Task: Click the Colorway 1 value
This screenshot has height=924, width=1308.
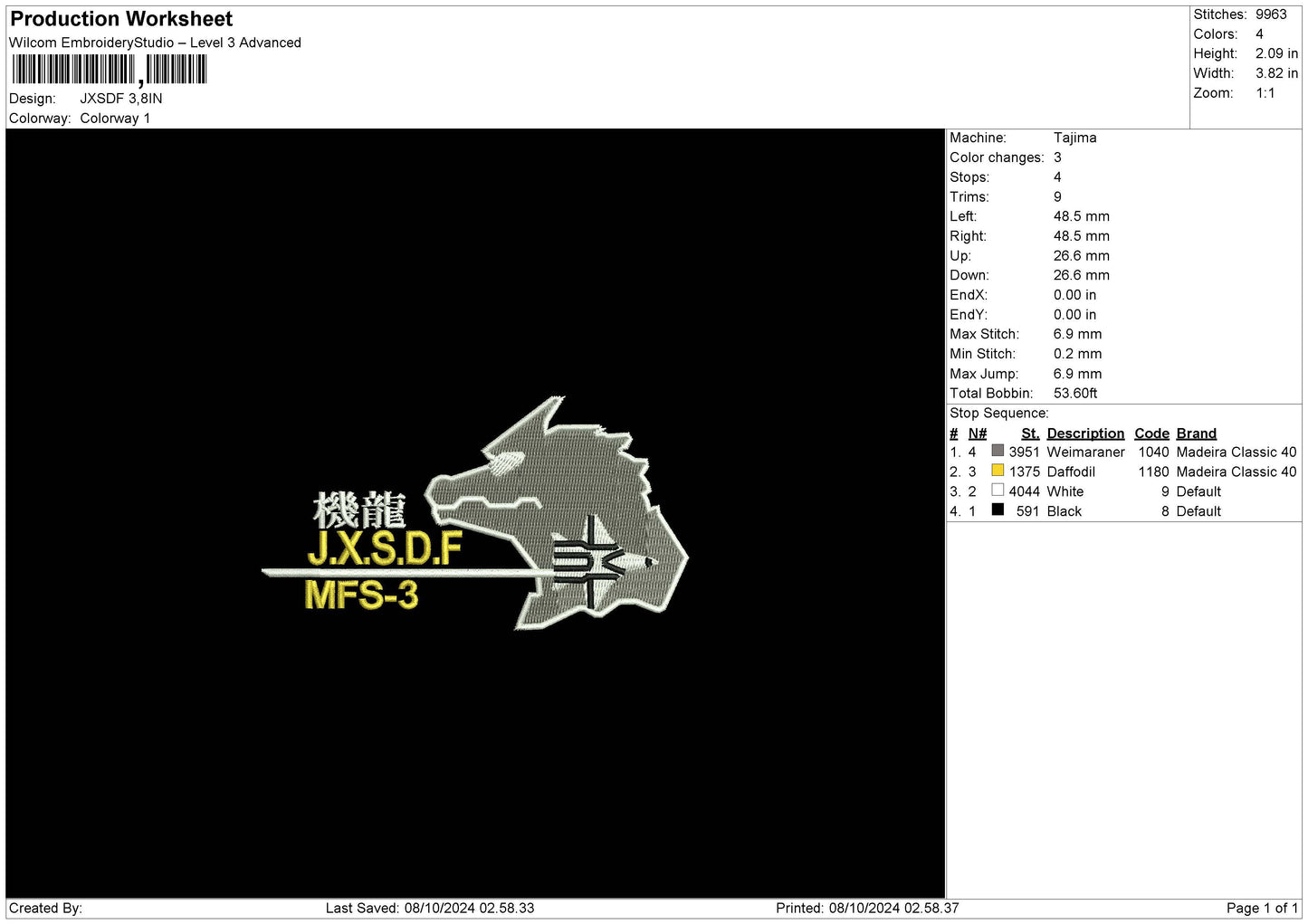Action: (x=115, y=119)
